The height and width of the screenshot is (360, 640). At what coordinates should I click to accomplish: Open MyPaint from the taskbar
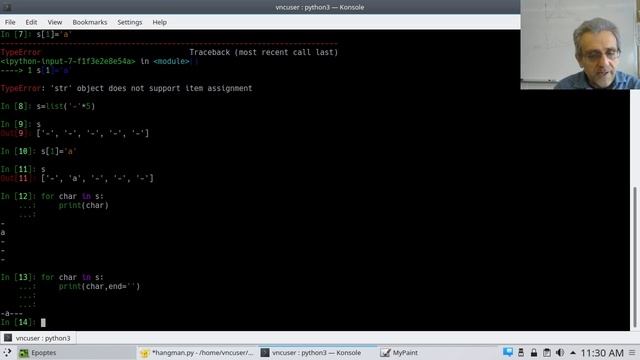[x=399, y=353]
